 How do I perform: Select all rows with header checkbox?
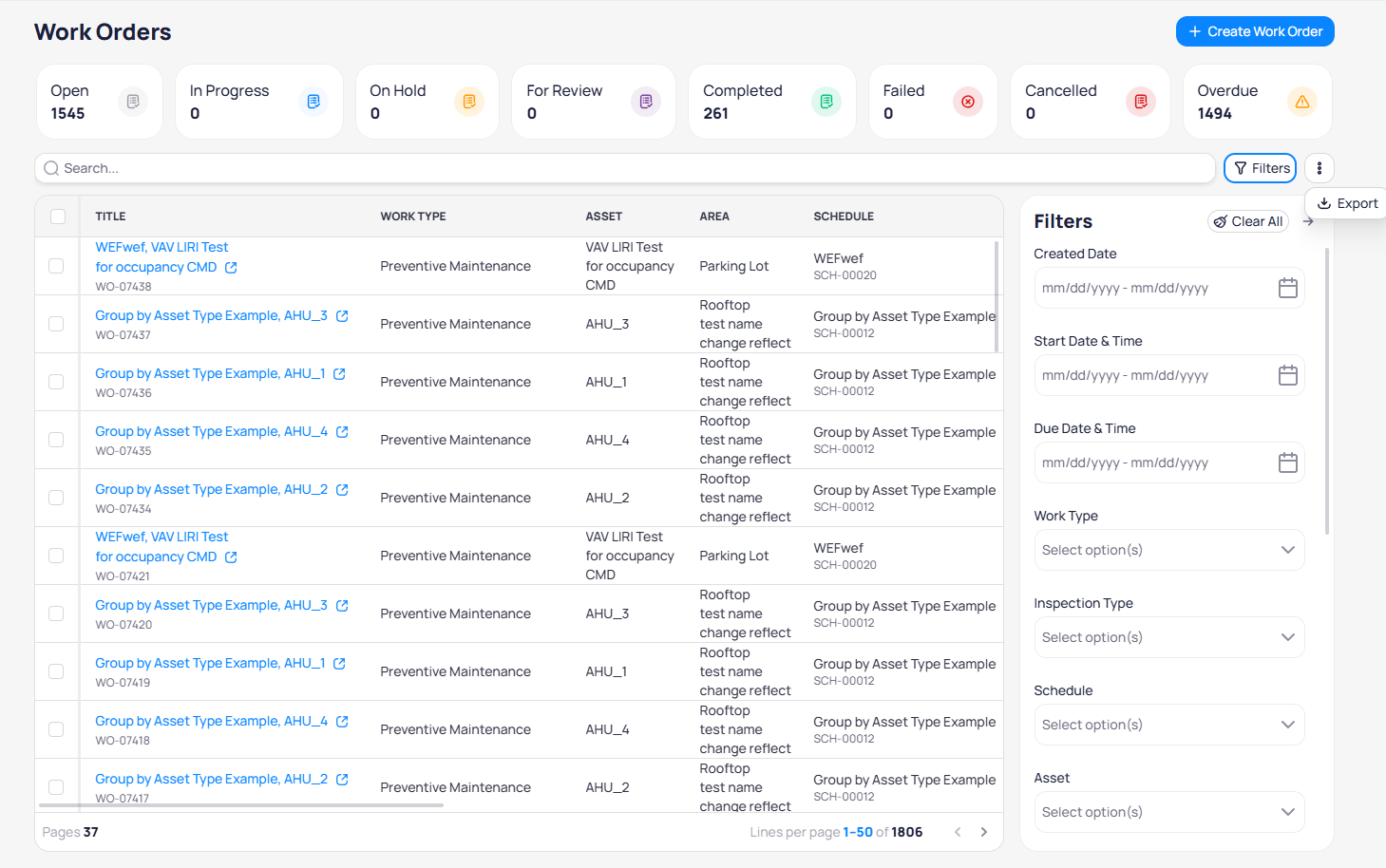(58, 217)
